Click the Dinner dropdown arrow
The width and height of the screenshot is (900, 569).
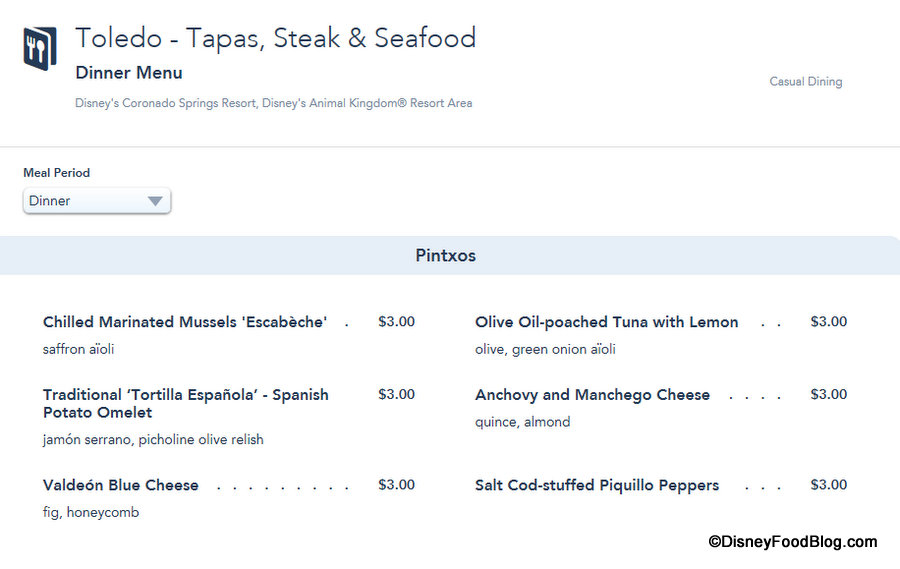[x=155, y=201]
